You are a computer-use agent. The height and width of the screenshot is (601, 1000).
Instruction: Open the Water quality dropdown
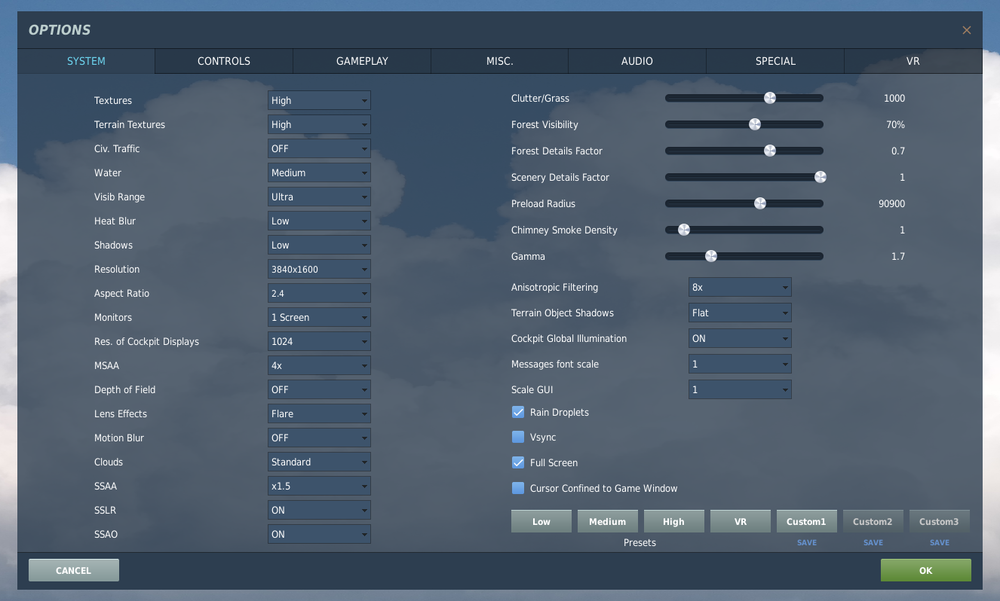point(318,172)
